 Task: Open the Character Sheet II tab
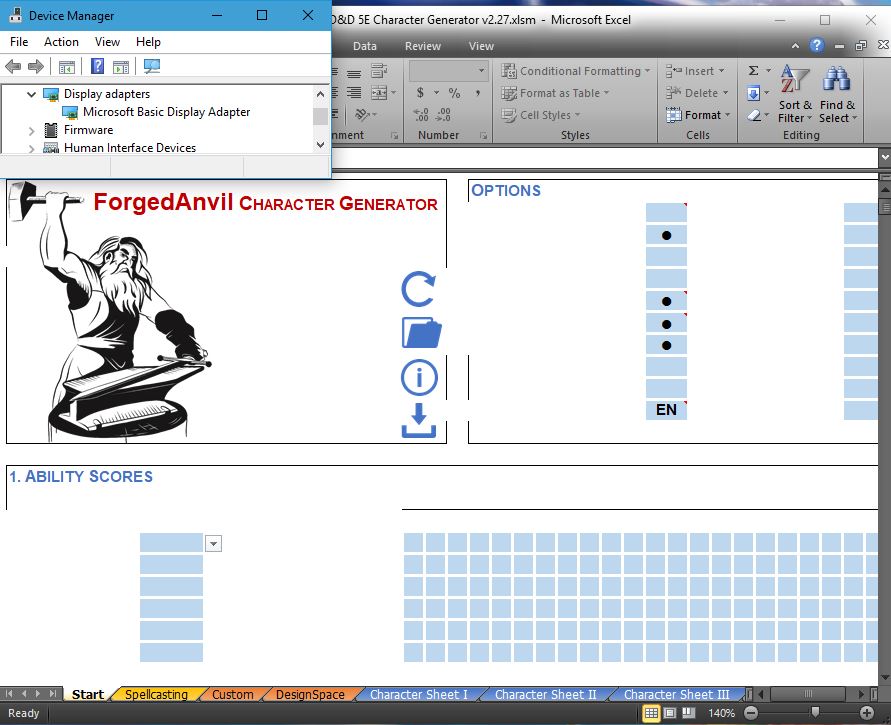(x=546, y=694)
